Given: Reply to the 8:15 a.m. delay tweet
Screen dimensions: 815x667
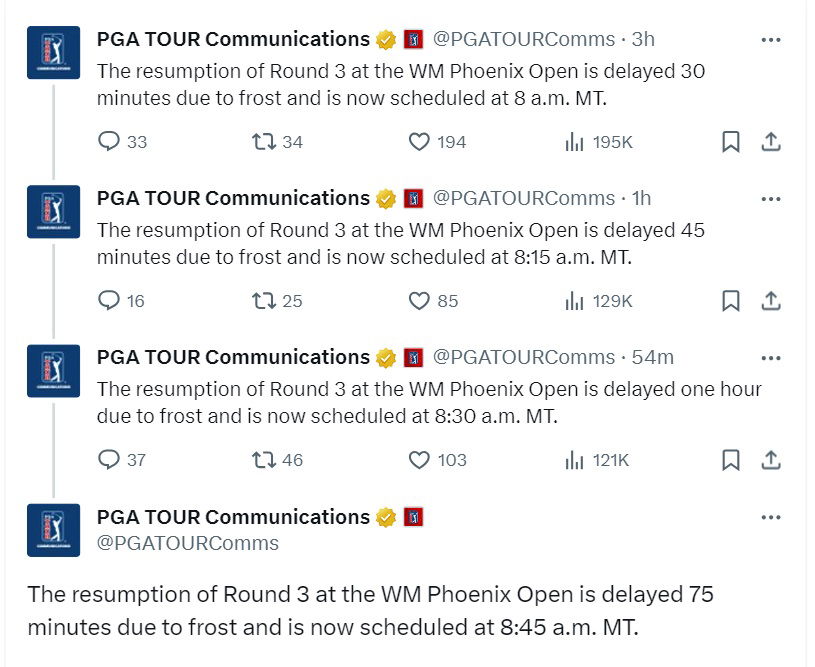Looking at the screenshot, I should pyautogui.click(x=109, y=301).
